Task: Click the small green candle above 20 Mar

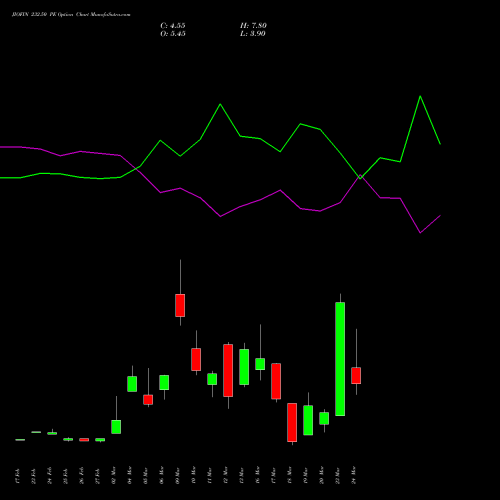Action: click(x=324, y=418)
